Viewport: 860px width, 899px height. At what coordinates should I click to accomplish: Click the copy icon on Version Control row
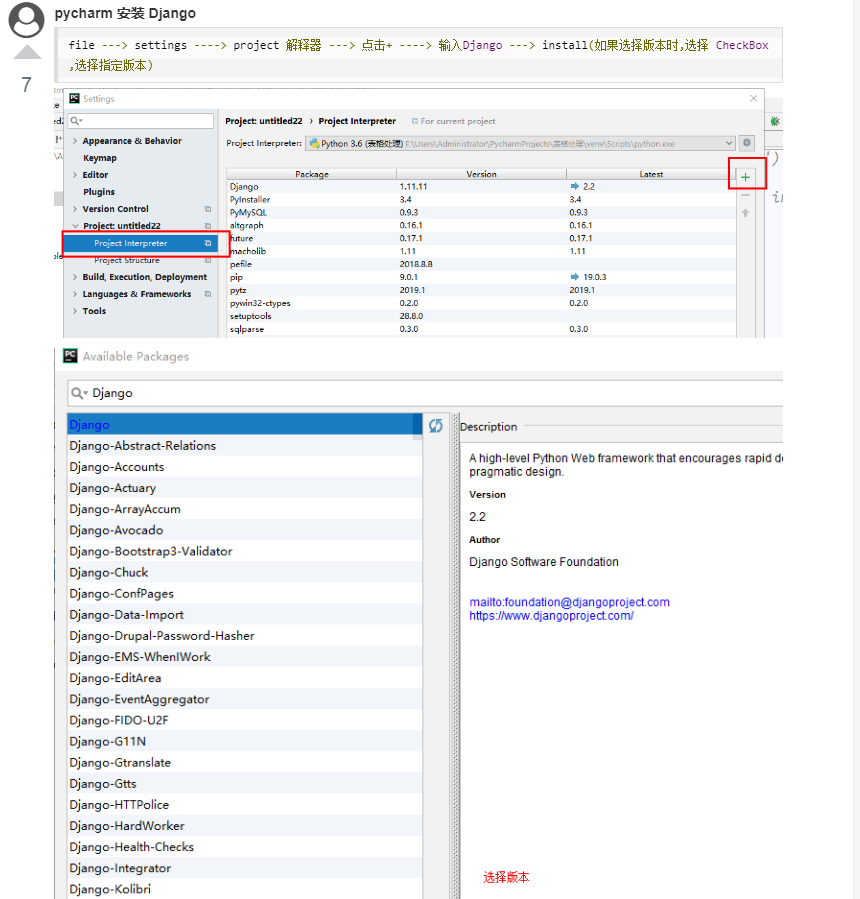pyautogui.click(x=208, y=209)
